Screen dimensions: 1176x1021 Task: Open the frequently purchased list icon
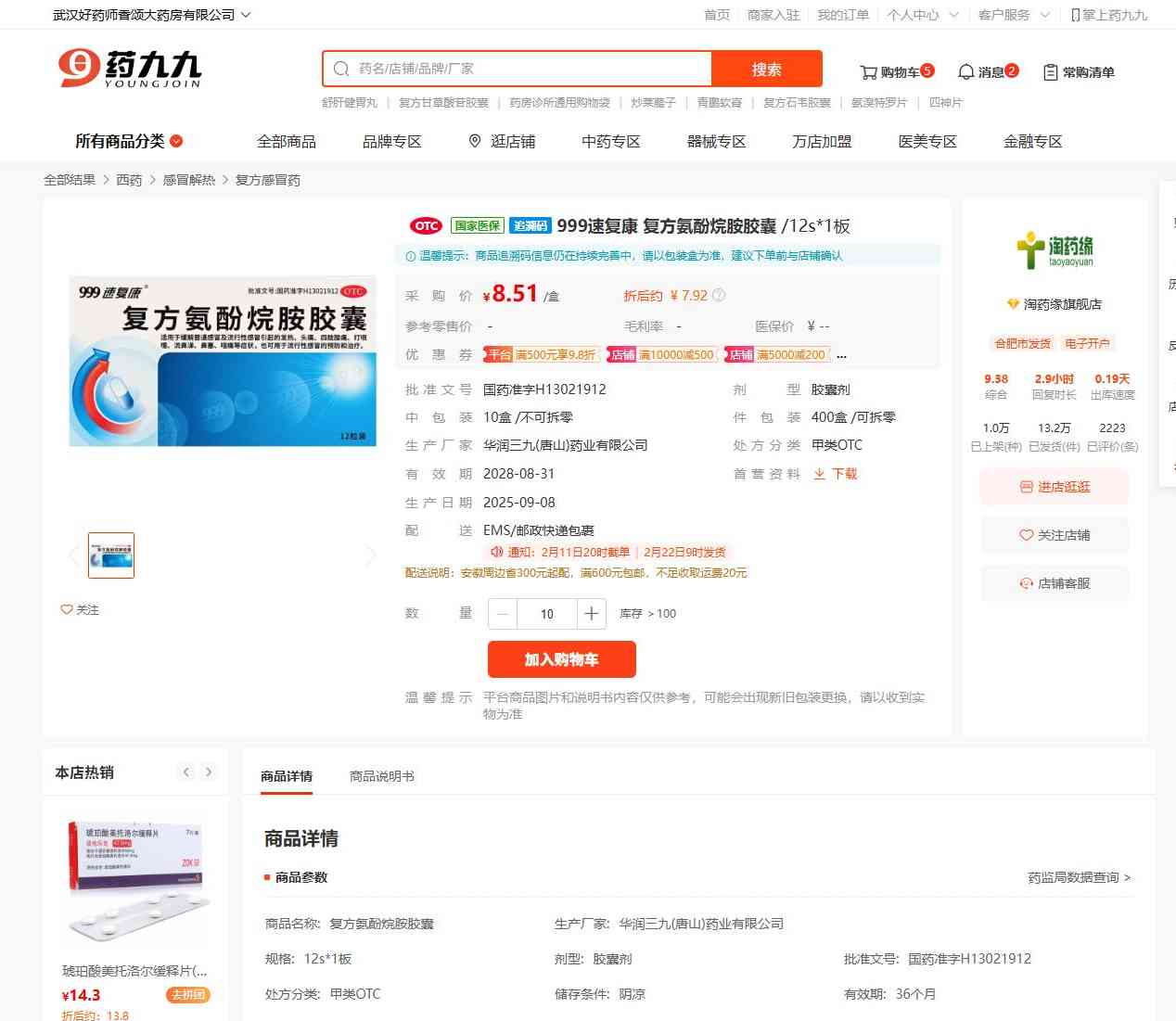coord(1050,72)
